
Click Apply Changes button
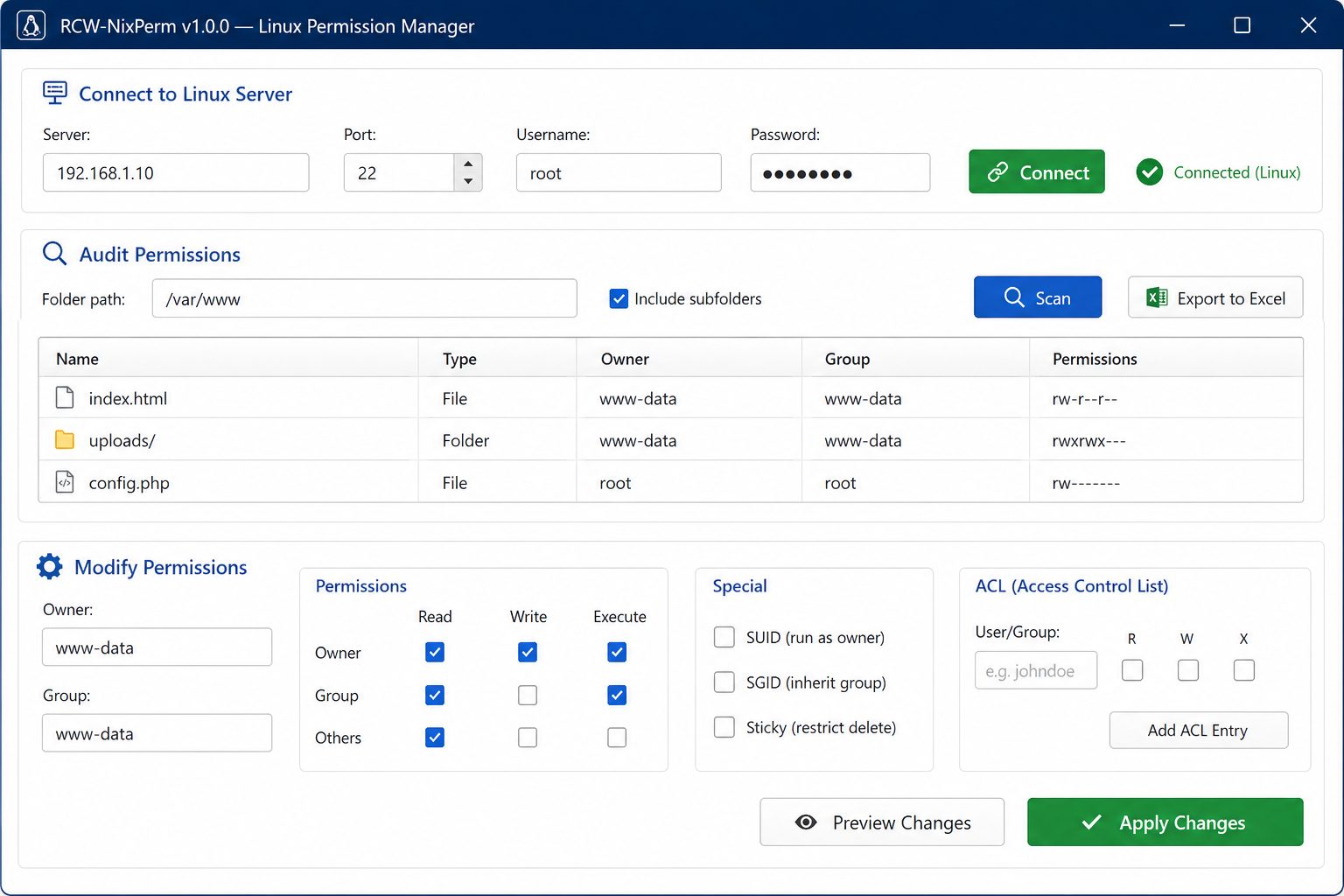tap(1165, 822)
